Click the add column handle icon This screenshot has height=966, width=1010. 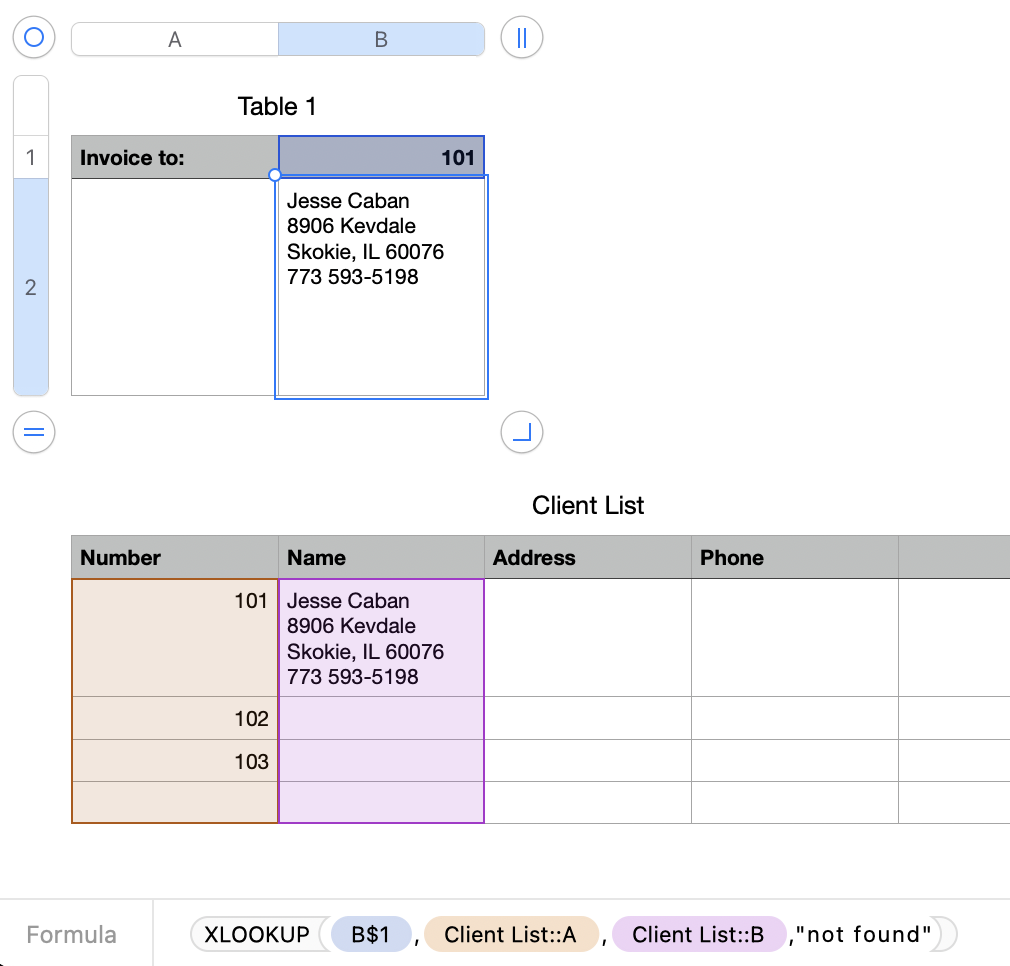point(521,38)
